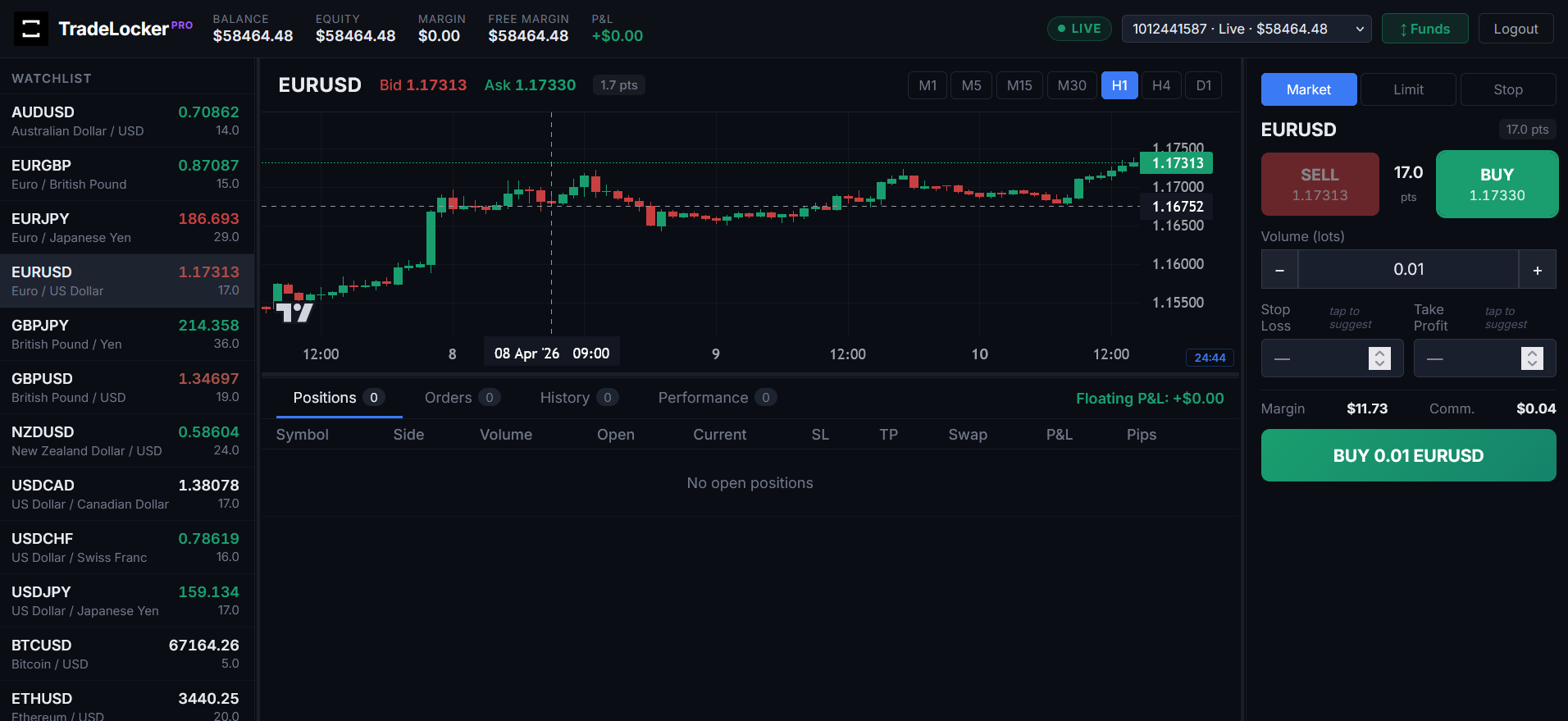Click the Comm. $0.04 value
This screenshot has width=1568, height=721.
1536,408
